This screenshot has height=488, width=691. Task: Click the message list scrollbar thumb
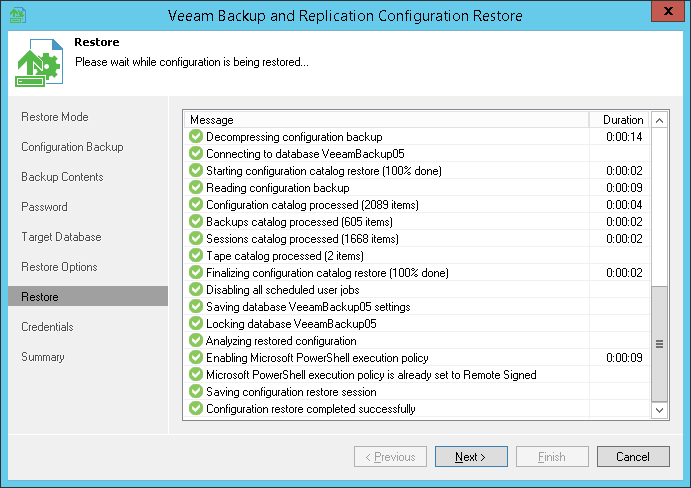[659, 343]
